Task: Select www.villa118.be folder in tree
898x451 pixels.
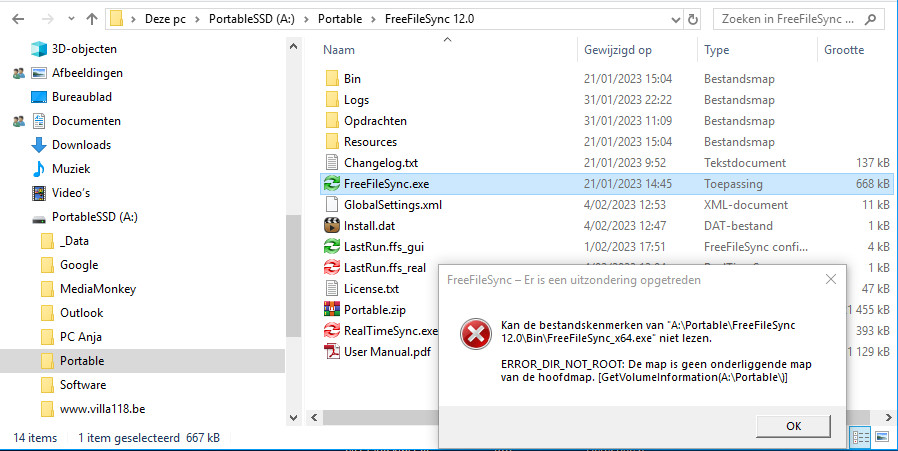Action: [103, 409]
